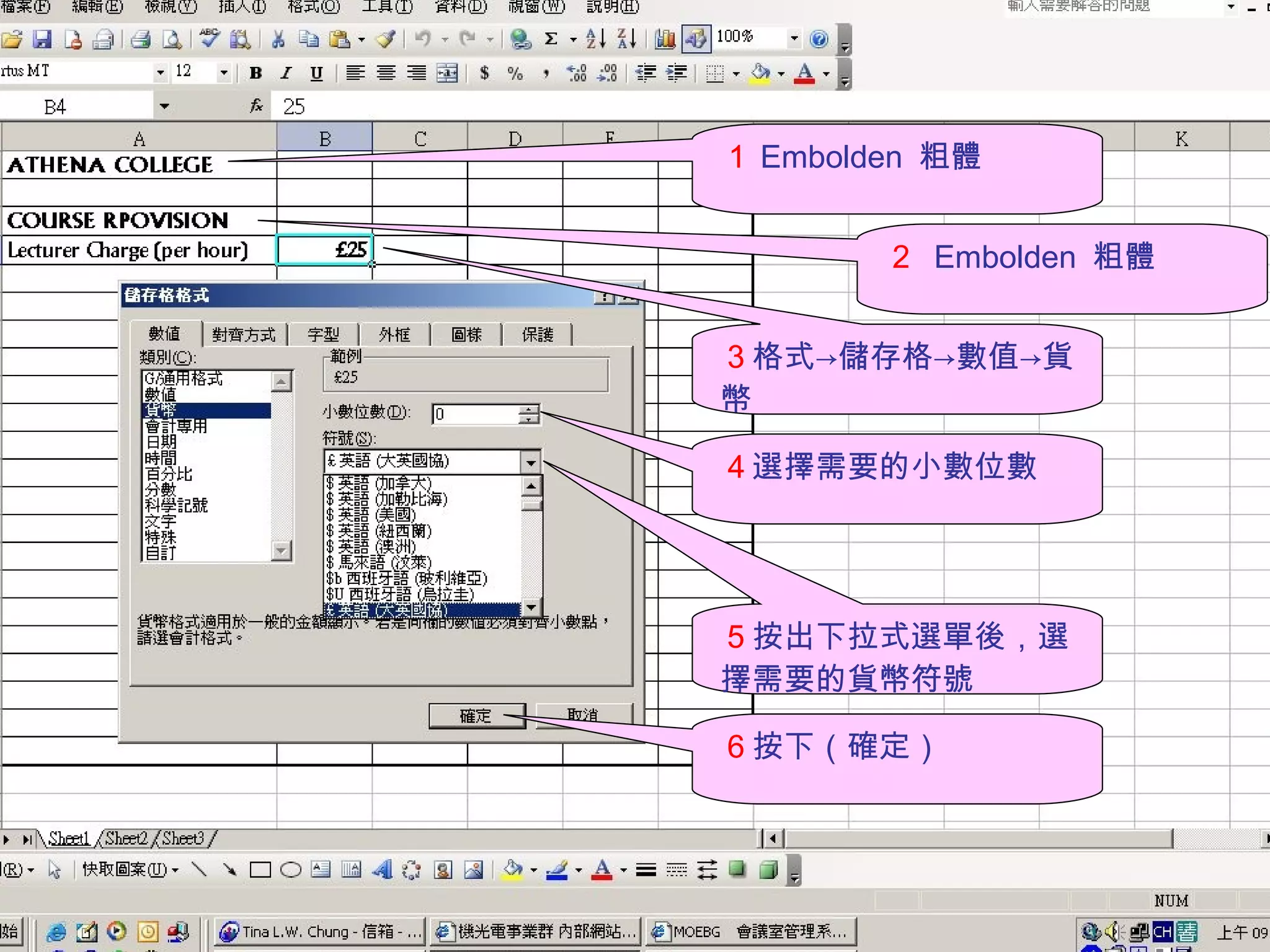1270x952 pixels.
Task: Switch to the 字型 tab in dialog
Action: click(323, 335)
